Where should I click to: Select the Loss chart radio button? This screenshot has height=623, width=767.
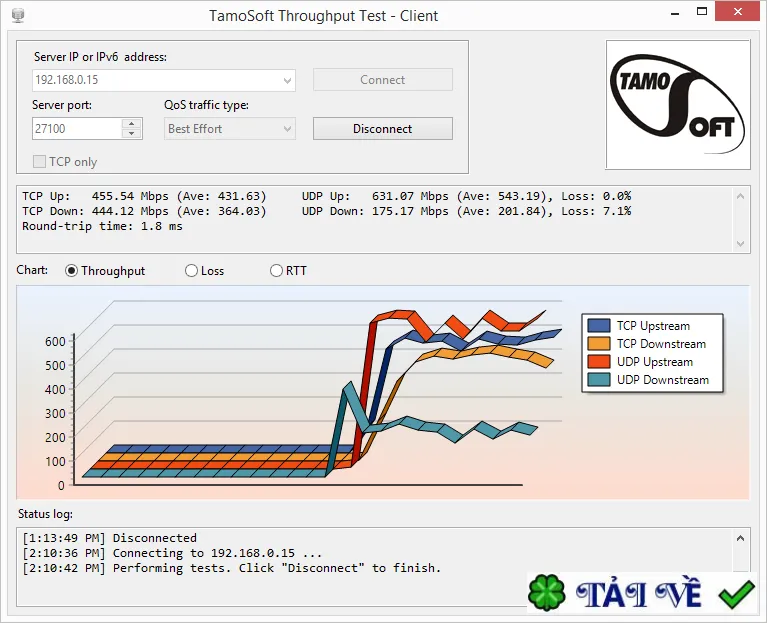point(191,270)
